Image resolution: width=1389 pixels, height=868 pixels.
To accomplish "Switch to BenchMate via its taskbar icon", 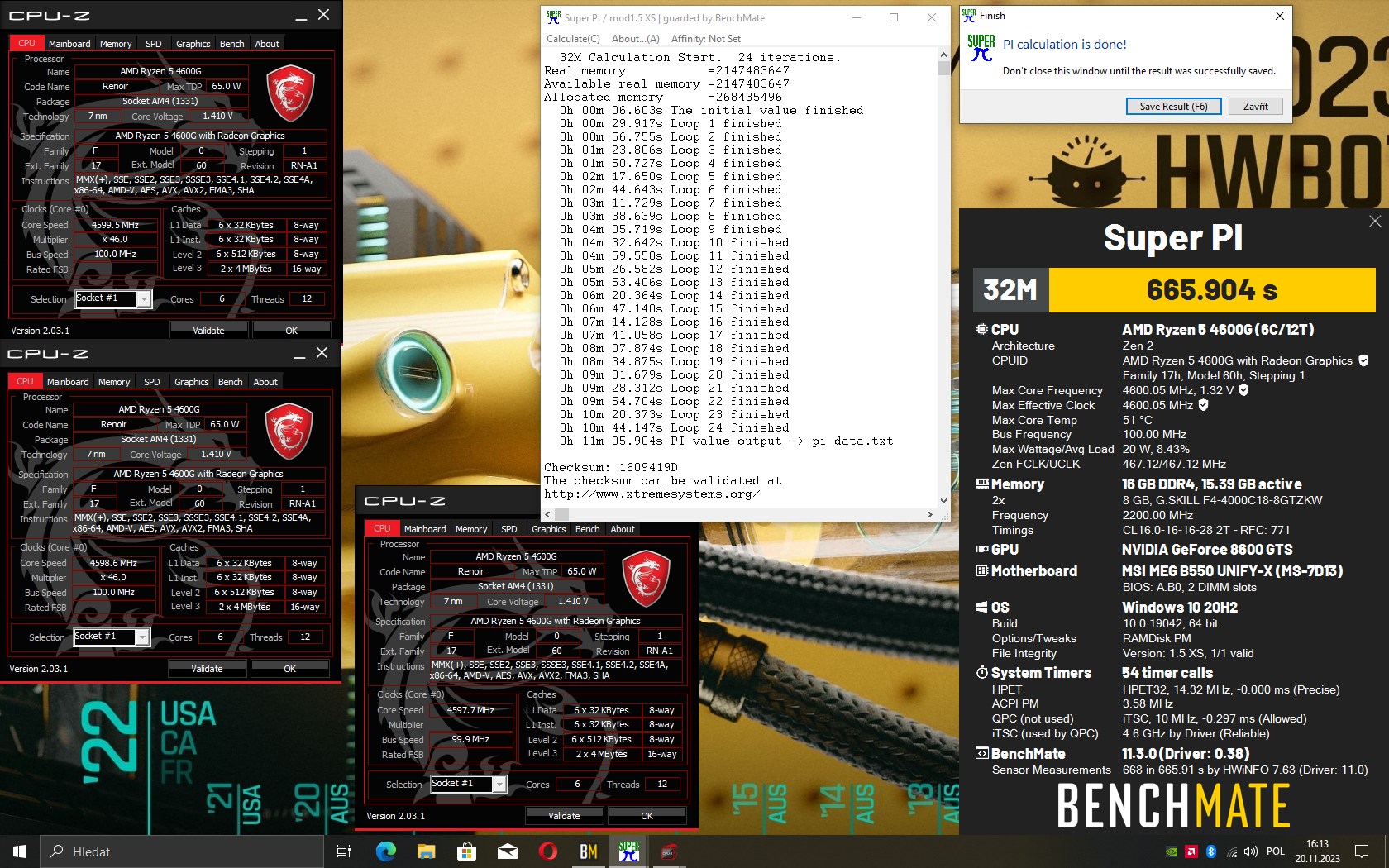I will 588,851.
